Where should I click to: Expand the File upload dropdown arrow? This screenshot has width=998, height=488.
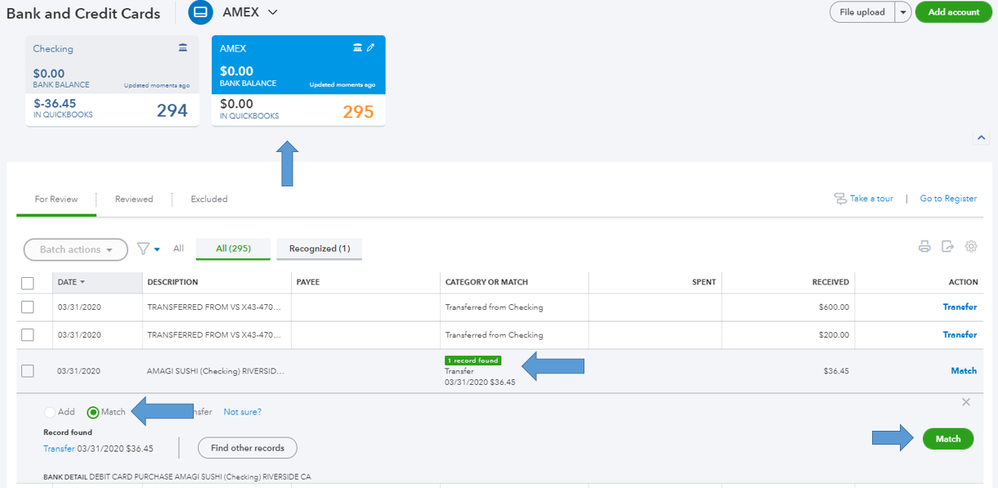coord(903,12)
